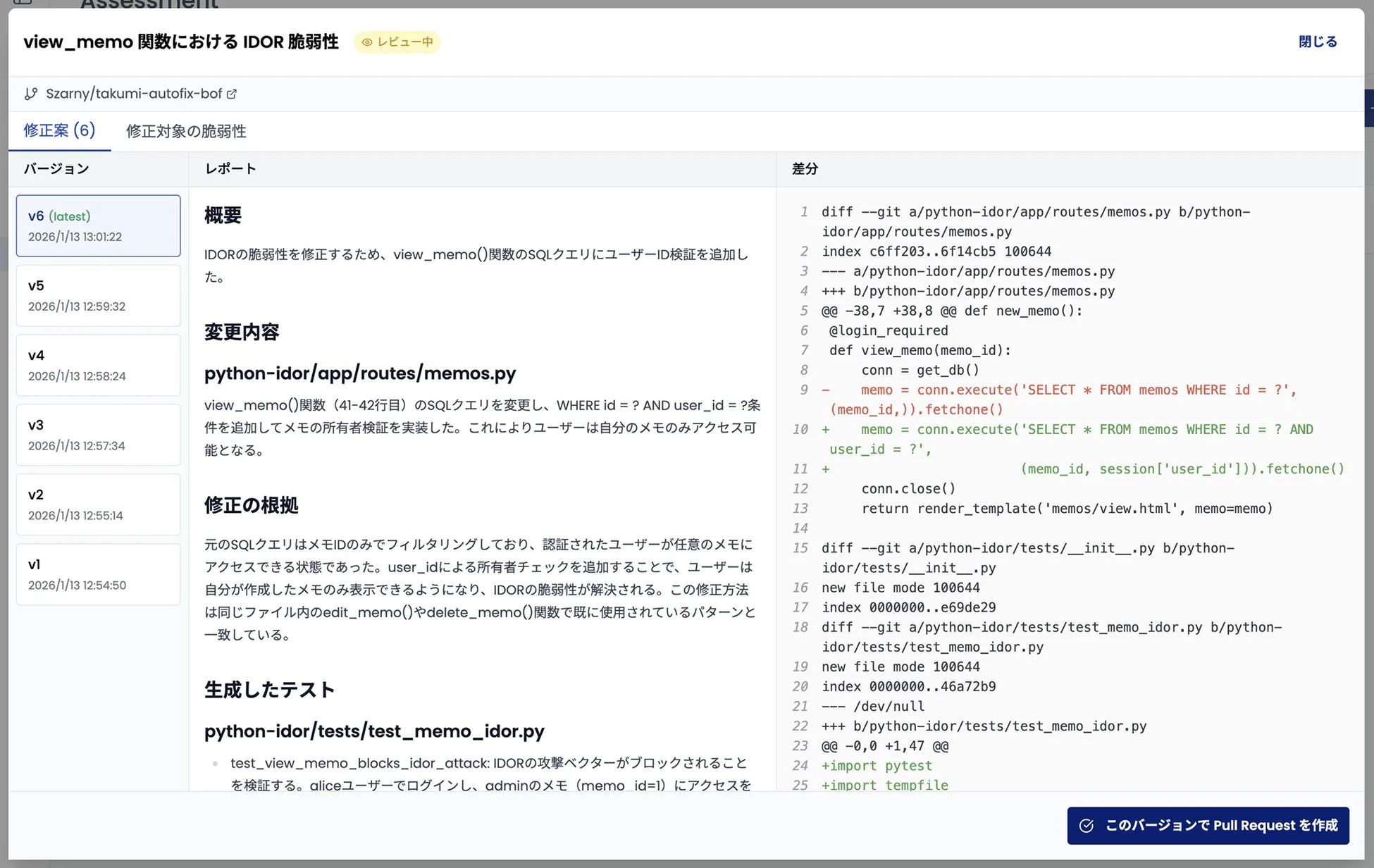This screenshot has height=868, width=1374.
Task: Switch to the 修正対象の脆弱性 tab
Action: click(185, 131)
